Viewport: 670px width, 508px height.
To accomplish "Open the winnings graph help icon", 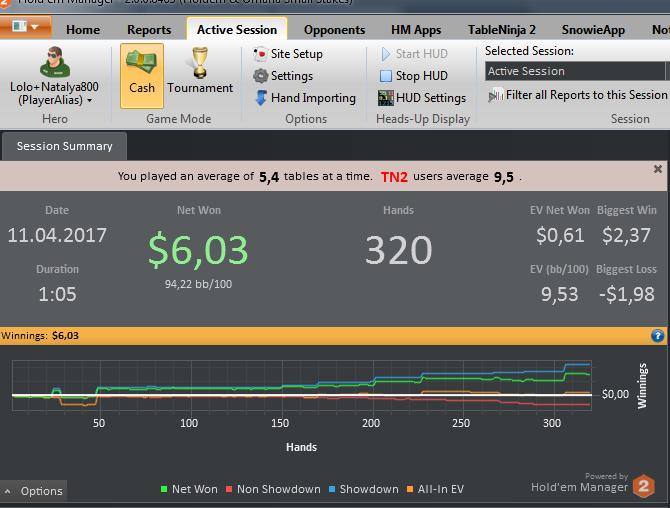I will tap(658, 336).
